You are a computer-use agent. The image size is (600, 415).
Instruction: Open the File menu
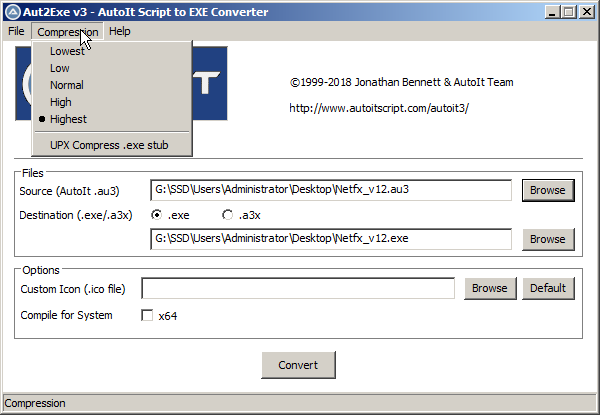click(x=16, y=31)
